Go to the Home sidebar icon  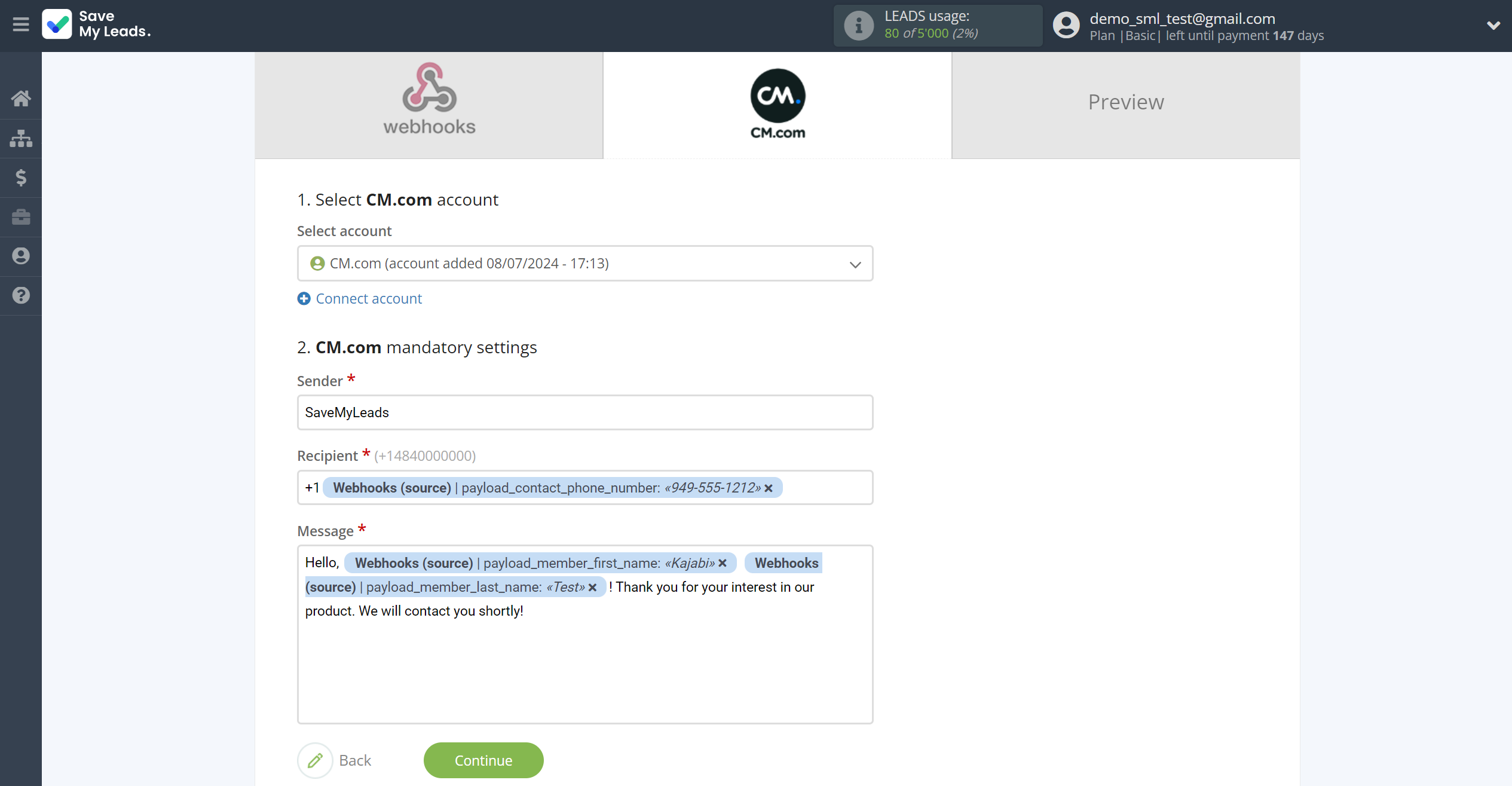21,99
